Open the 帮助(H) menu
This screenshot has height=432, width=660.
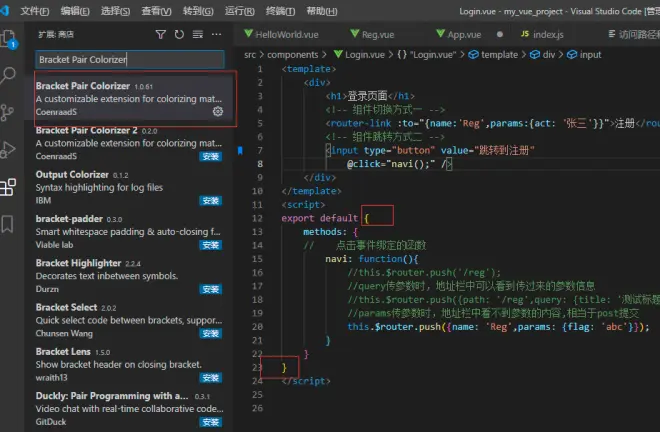[322, 11]
